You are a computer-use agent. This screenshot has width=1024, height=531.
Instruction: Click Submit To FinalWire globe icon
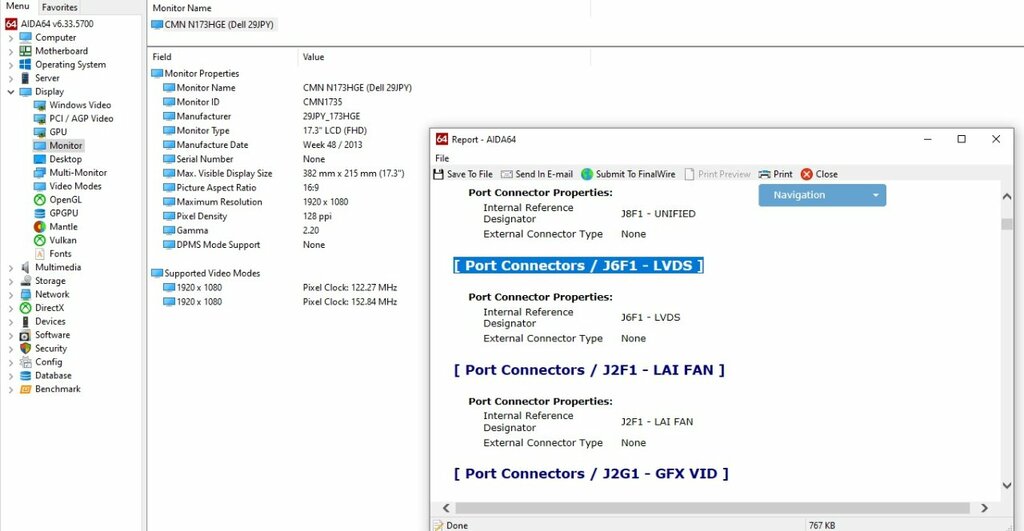coord(587,174)
